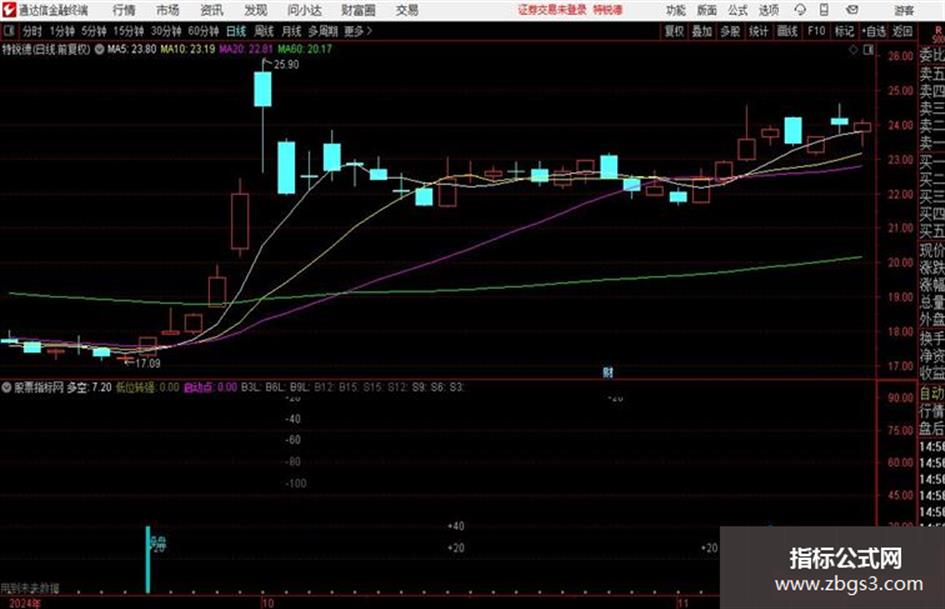Open the 功能 menu
945x609 pixels.
coord(676,10)
